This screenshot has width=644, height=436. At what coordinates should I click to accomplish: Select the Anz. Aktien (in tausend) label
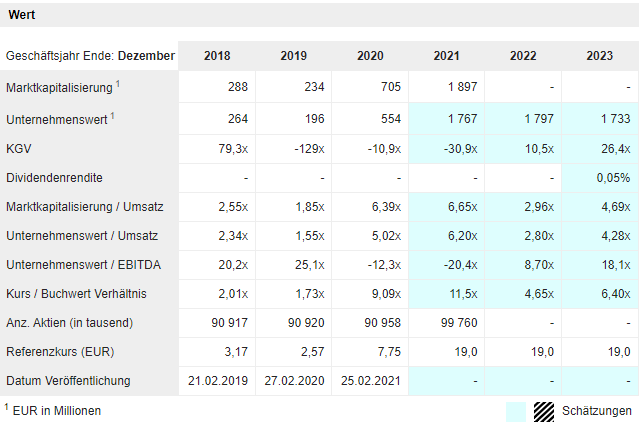click(x=69, y=323)
